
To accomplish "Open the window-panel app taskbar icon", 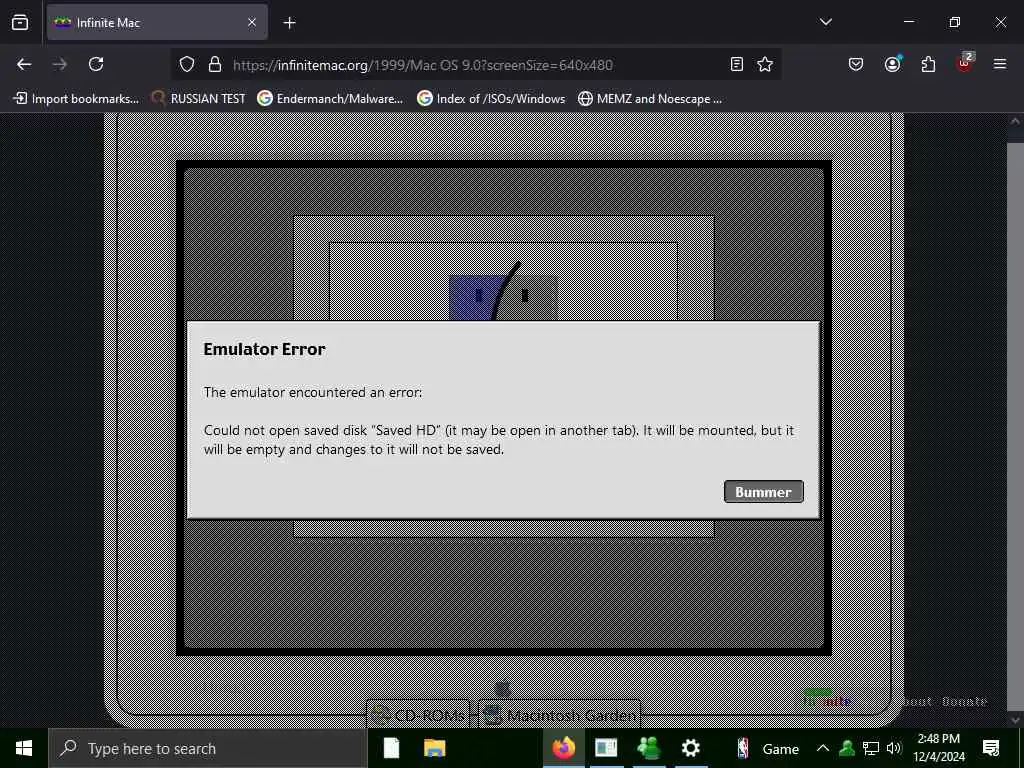I will pyautogui.click(x=606, y=748).
